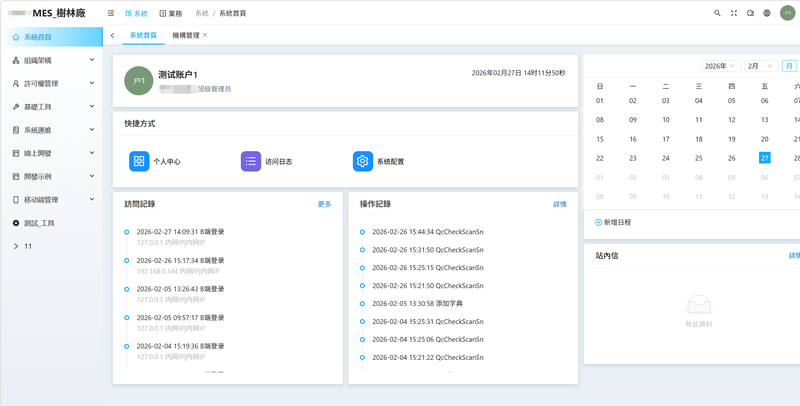
Task: Click the 访问日志 shortcut icon
Action: click(251, 161)
